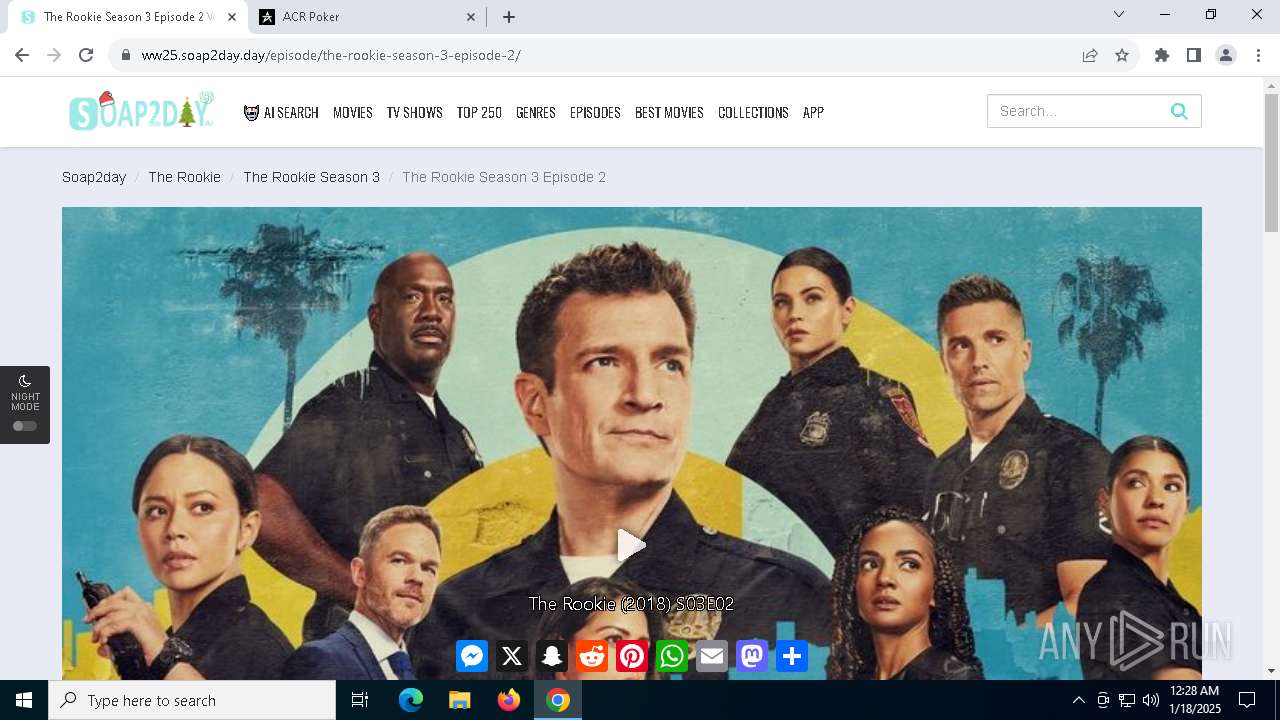Show hidden system tray icons
The height and width of the screenshot is (720, 1280).
click(x=1078, y=700)
